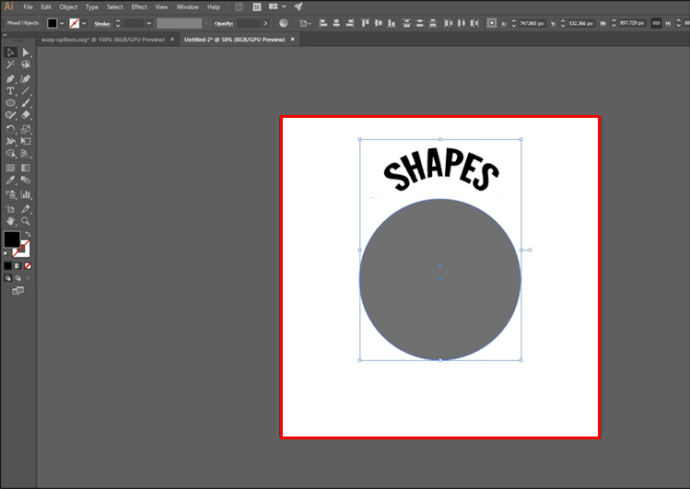Enable Draw Behind mode
690x489 pixels.
18,278
